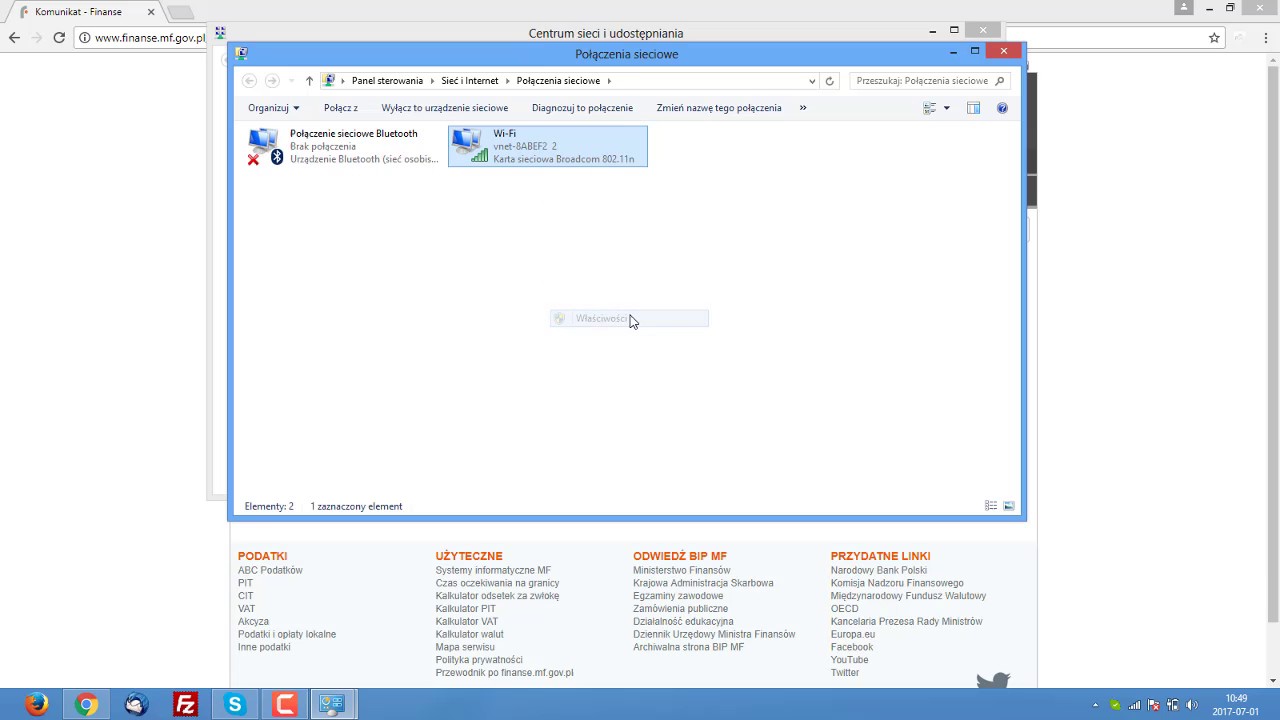1280x720 pixels.
Task: Open the address bar history dropdown
Action: pyautogui.click(x=812, y=81)
